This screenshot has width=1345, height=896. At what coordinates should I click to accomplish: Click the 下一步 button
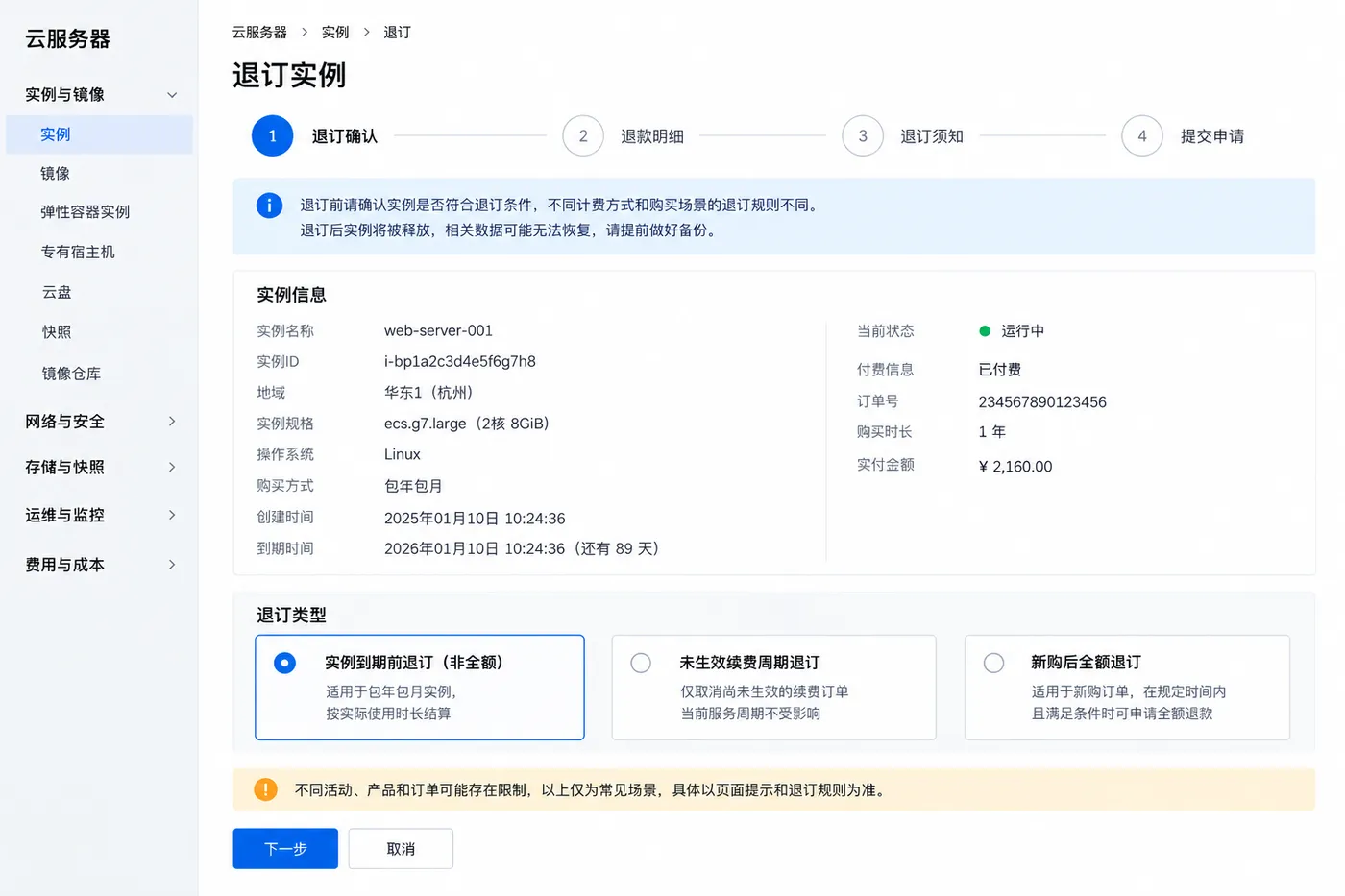pyautogui.click(x=285, y=848)
